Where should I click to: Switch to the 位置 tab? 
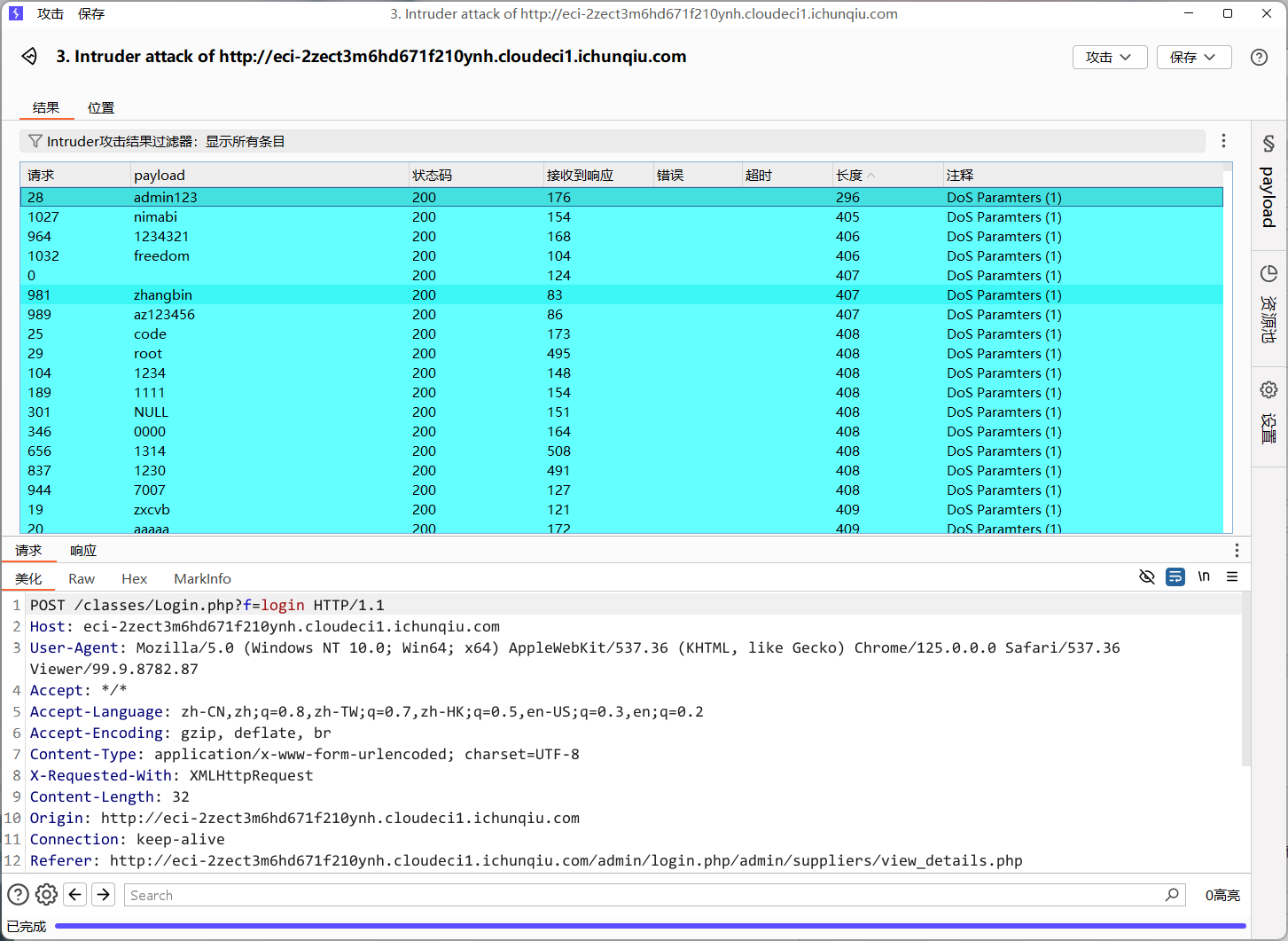101,107
